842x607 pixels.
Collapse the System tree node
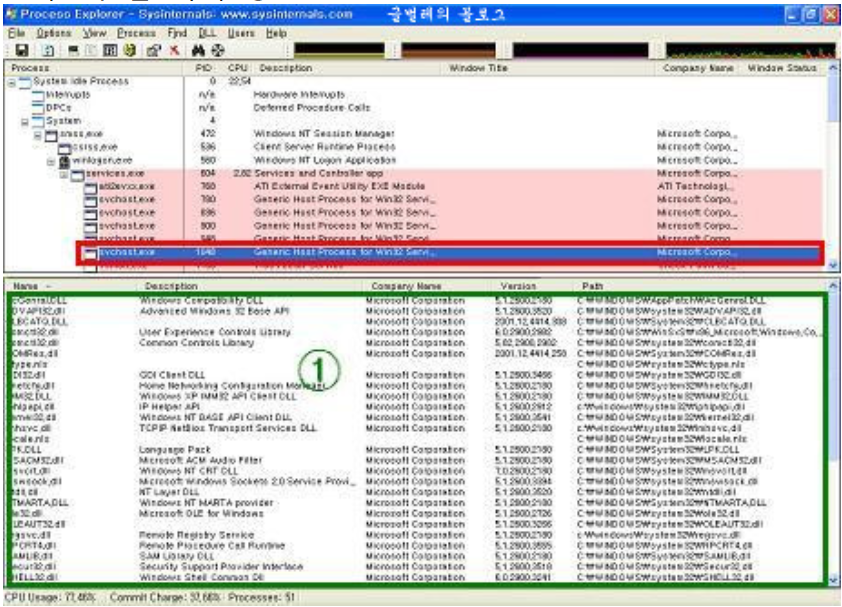point(25,122)
